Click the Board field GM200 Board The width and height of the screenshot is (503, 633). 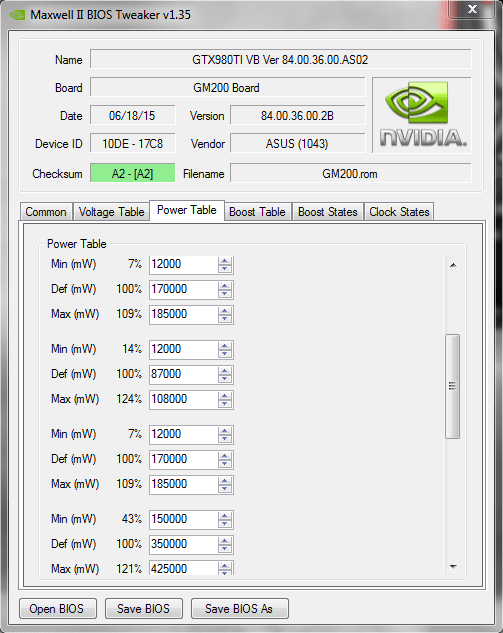[x=228, y=87]
